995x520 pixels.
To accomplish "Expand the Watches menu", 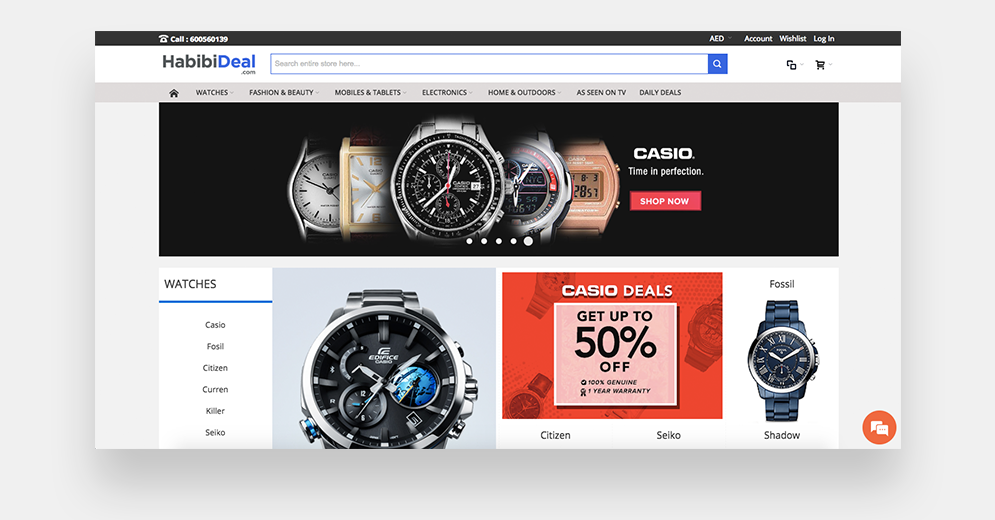I will (x=214, y=93).
